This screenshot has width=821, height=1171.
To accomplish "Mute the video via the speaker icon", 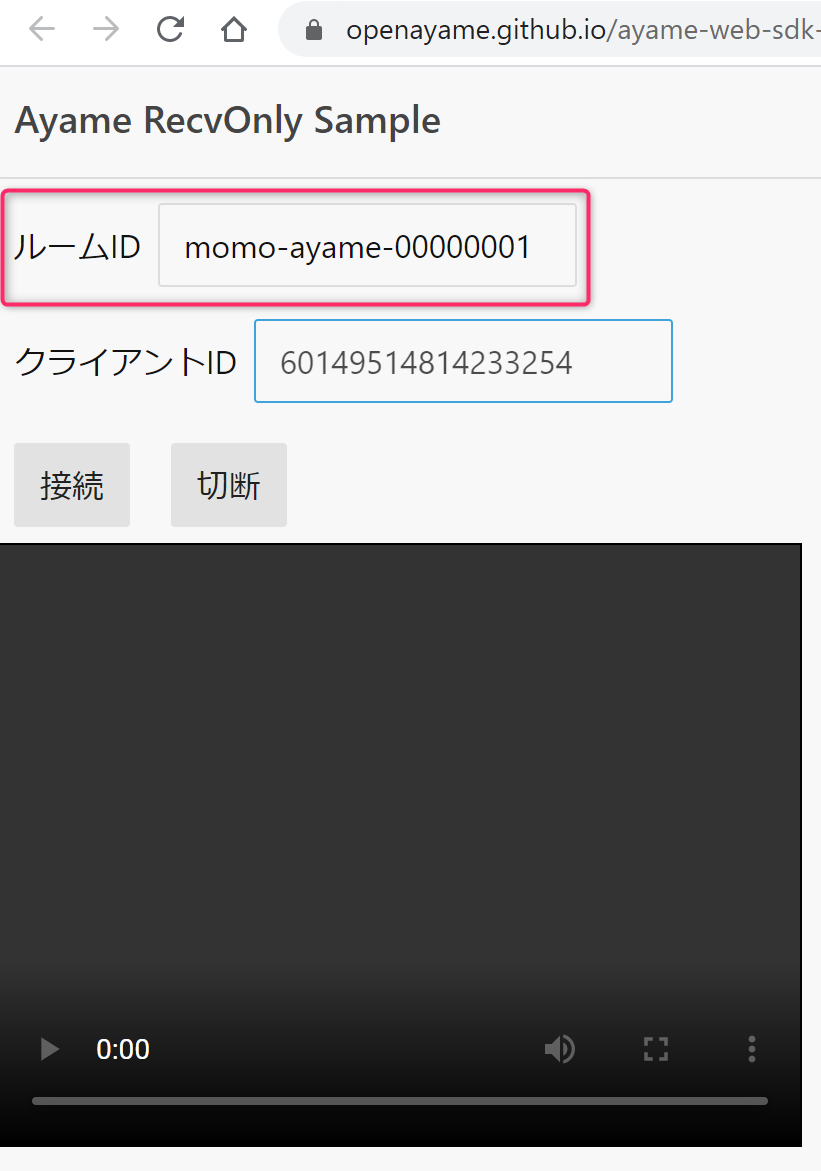I will (560, 1049).
